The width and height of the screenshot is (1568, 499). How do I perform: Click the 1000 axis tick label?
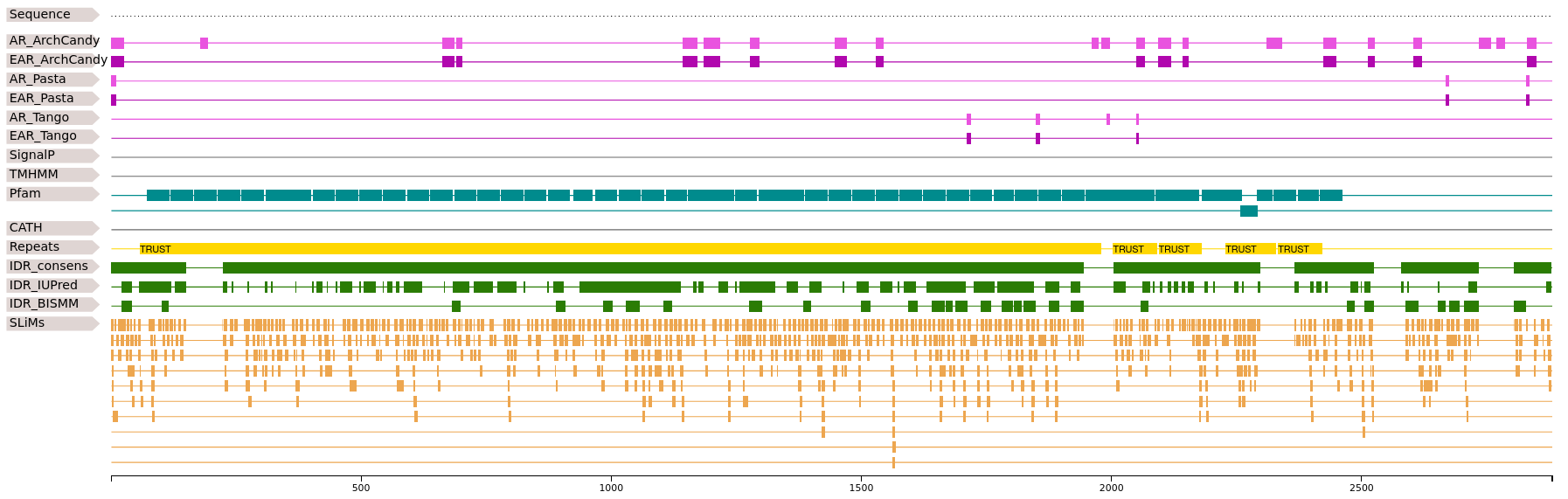click(611, 488)
